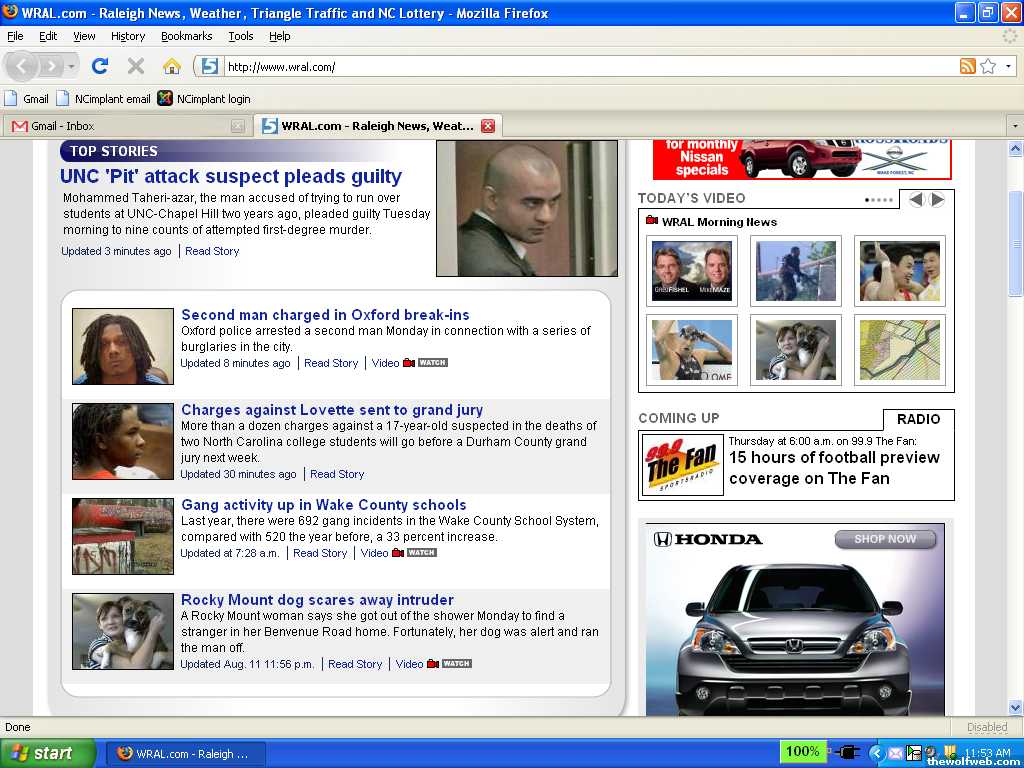Open the UNC 'Pit' attack headline
This screenshot has width=1024, height=768.
click(x=231, y=176)
